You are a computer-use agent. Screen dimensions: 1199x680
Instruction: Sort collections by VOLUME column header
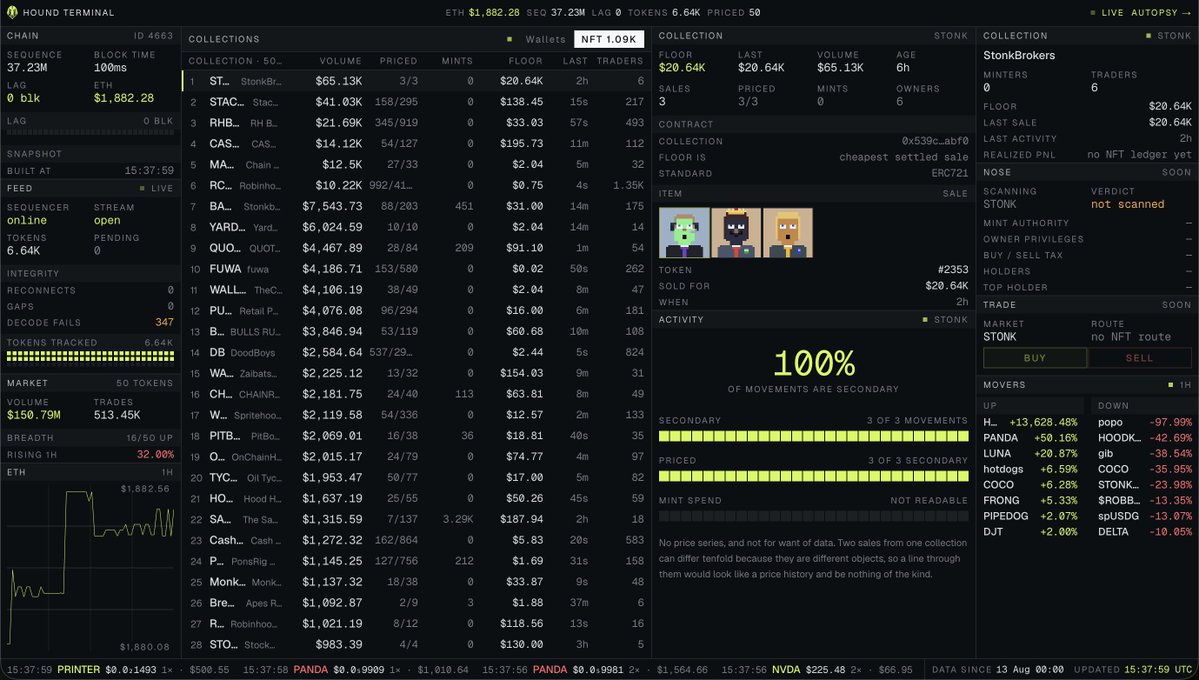coord(340,60)
